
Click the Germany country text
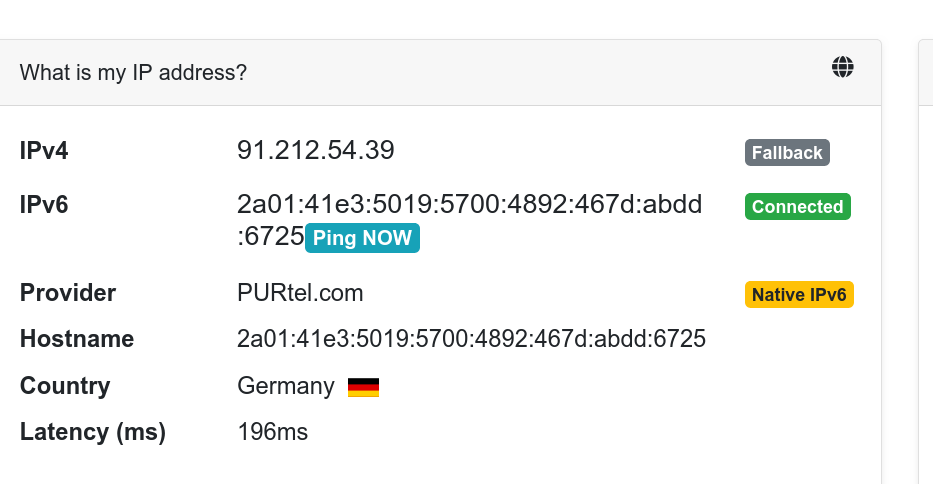coord(286,386)
